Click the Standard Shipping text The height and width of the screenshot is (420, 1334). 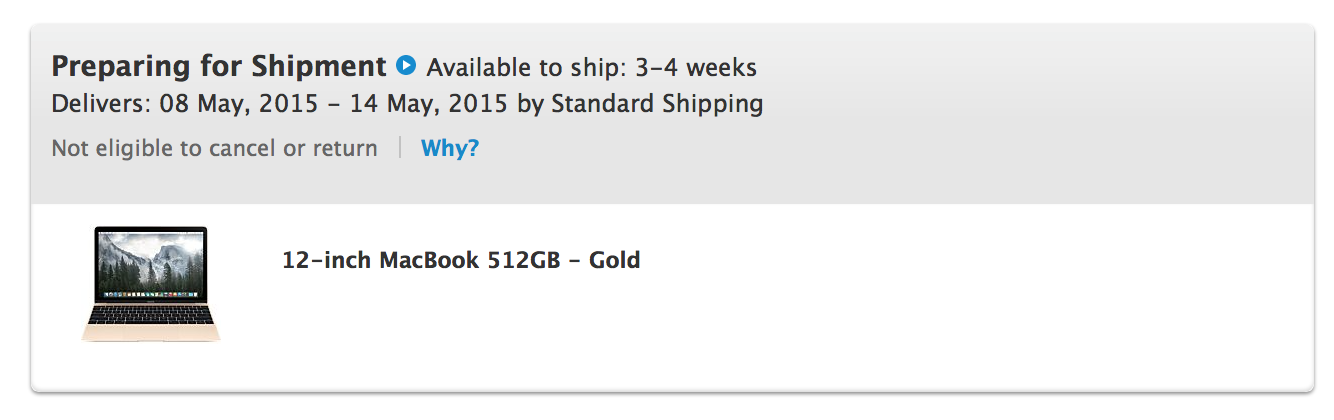click(x=657, y=104)
